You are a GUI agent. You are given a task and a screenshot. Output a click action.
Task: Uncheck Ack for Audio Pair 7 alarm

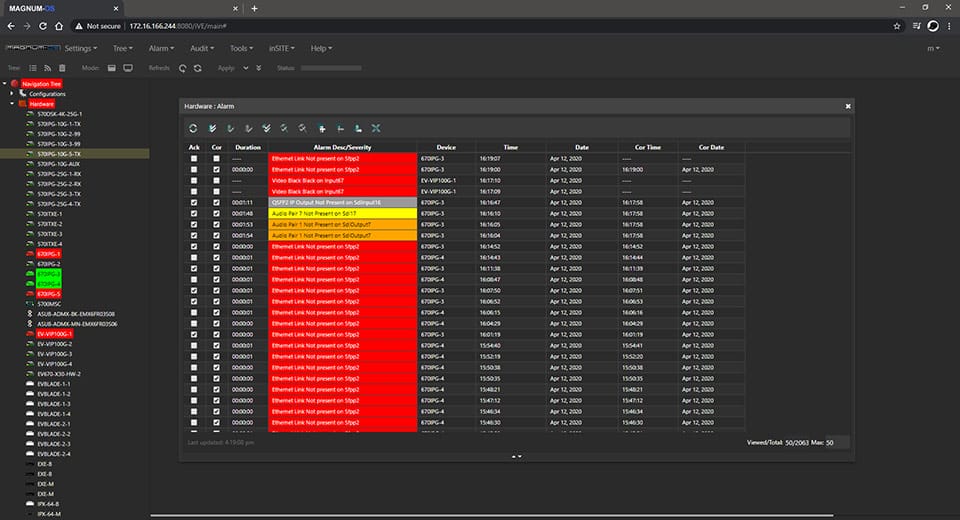click(x=194, y=214)
